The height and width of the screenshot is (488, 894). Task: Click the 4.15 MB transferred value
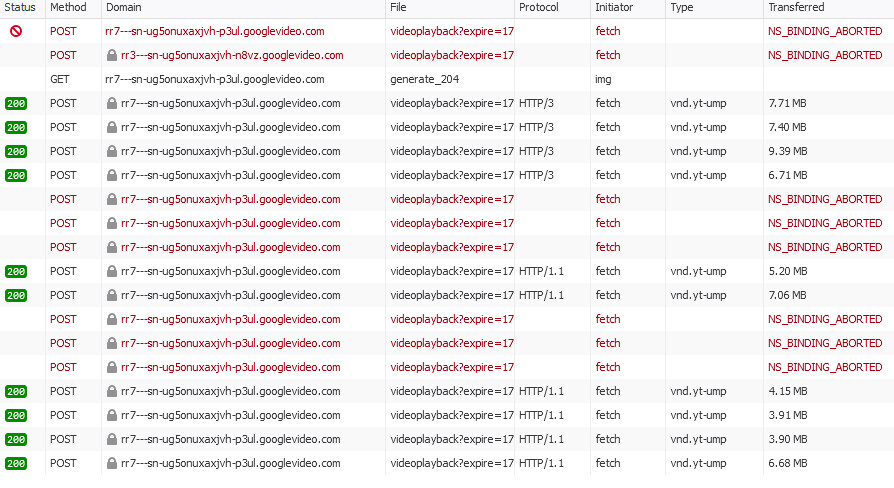pyautogui.click(x=787, y=391)
